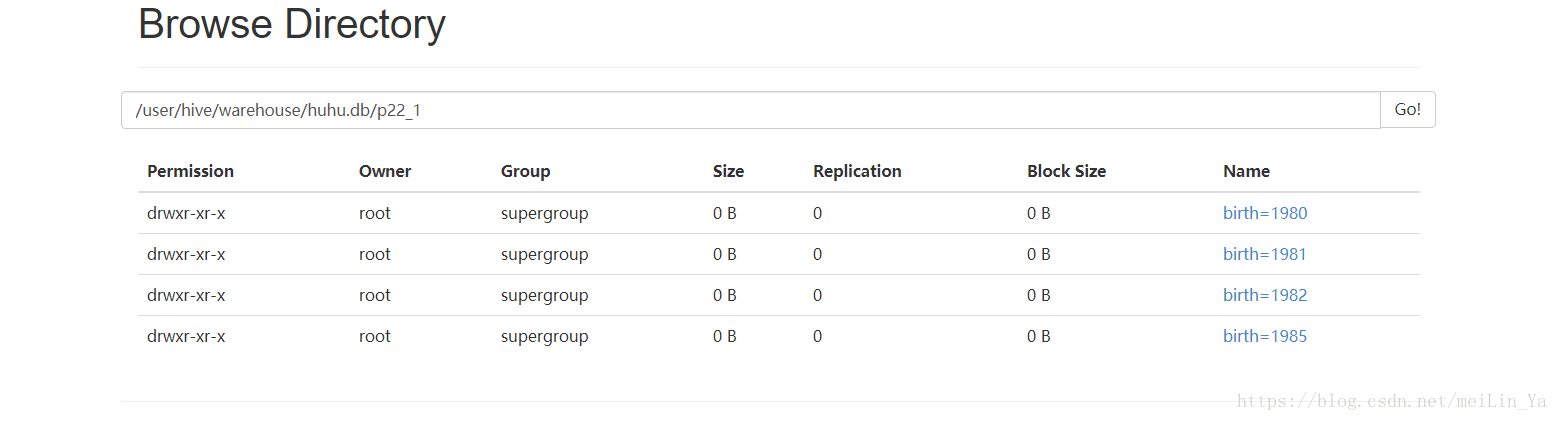Click replication value in birth=1980 row

(817, 213)
